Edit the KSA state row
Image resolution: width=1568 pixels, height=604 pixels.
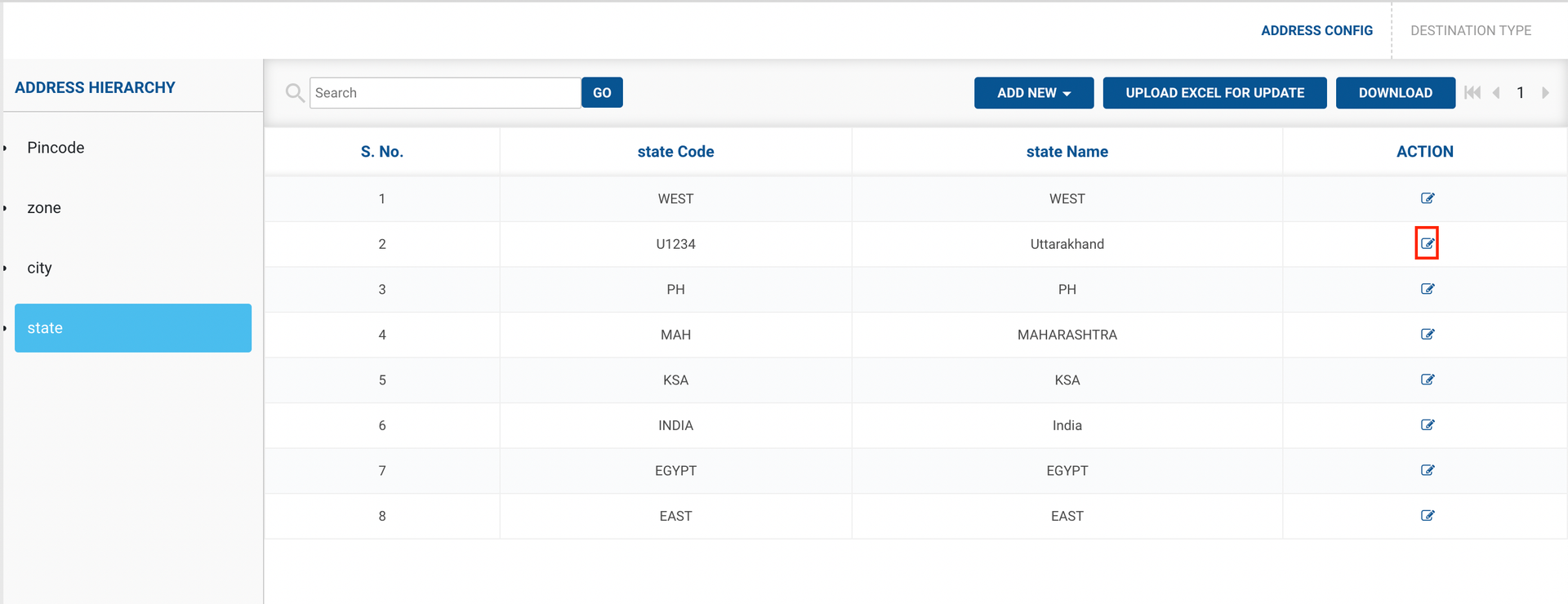1427,380
